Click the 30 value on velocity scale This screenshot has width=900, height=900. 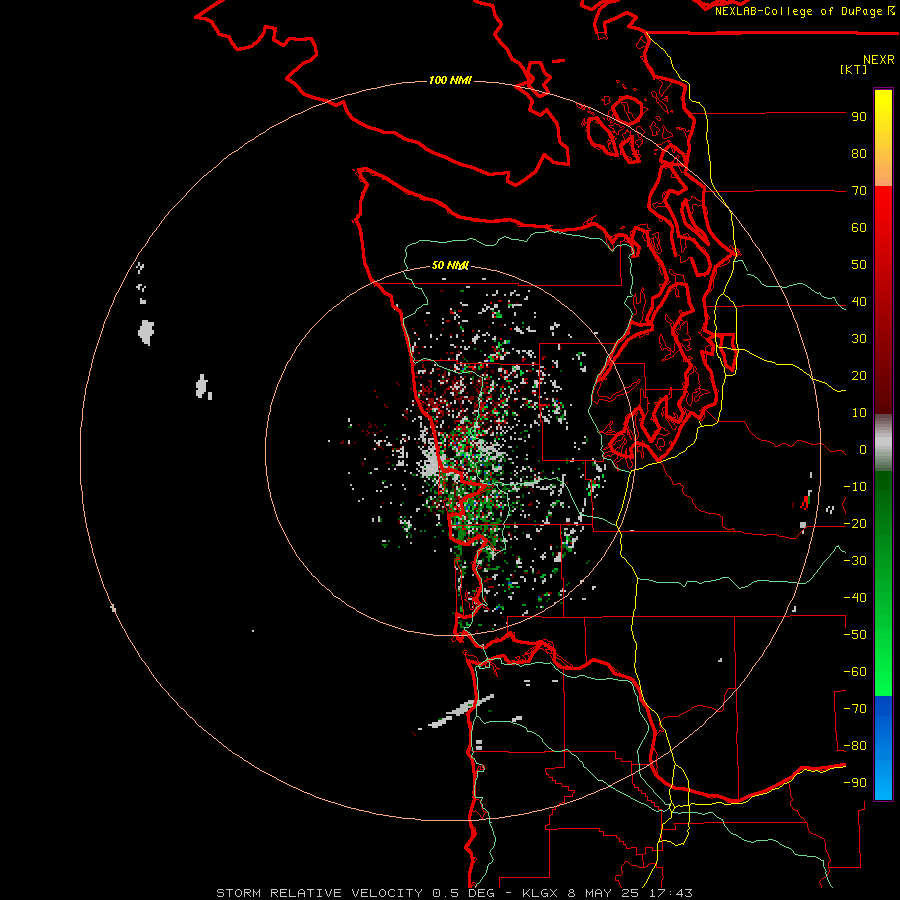click(859, 339)
